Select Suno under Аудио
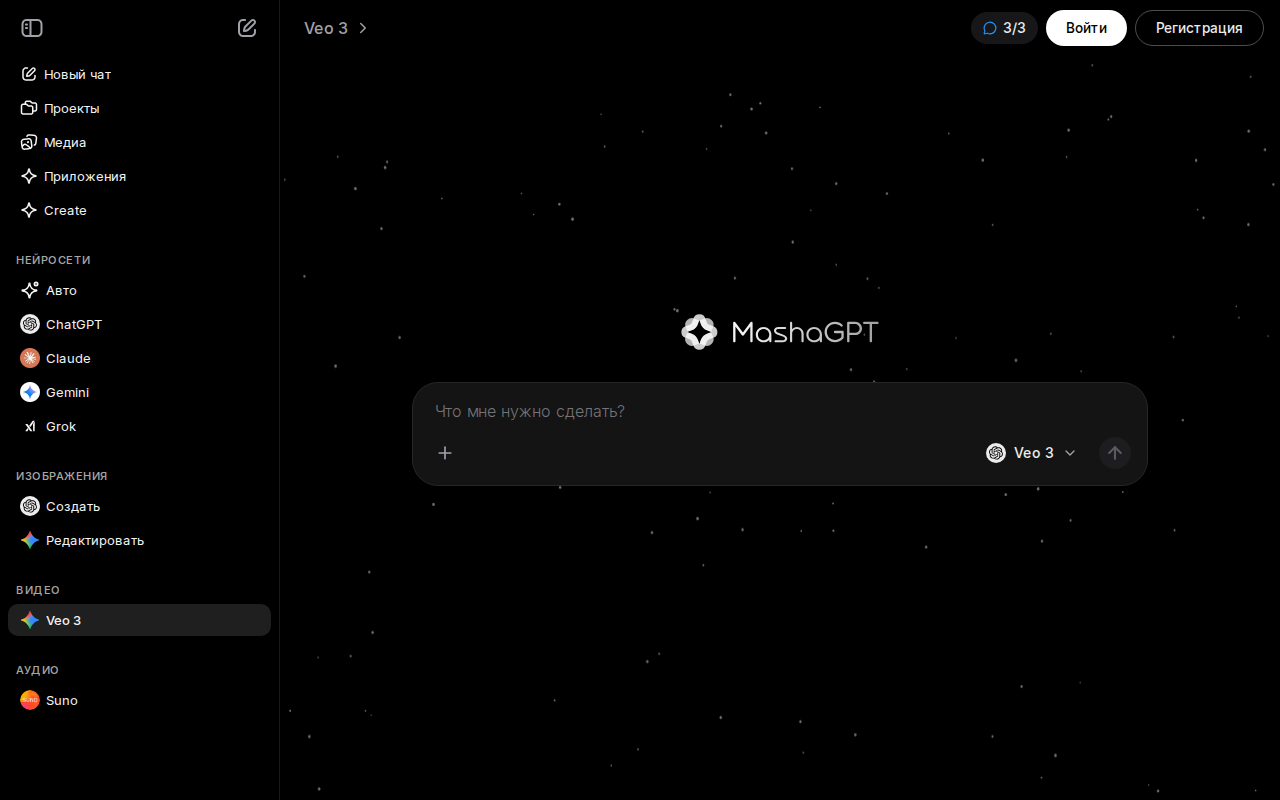Screen dimensions: 1280x800 tap(139, 700)
